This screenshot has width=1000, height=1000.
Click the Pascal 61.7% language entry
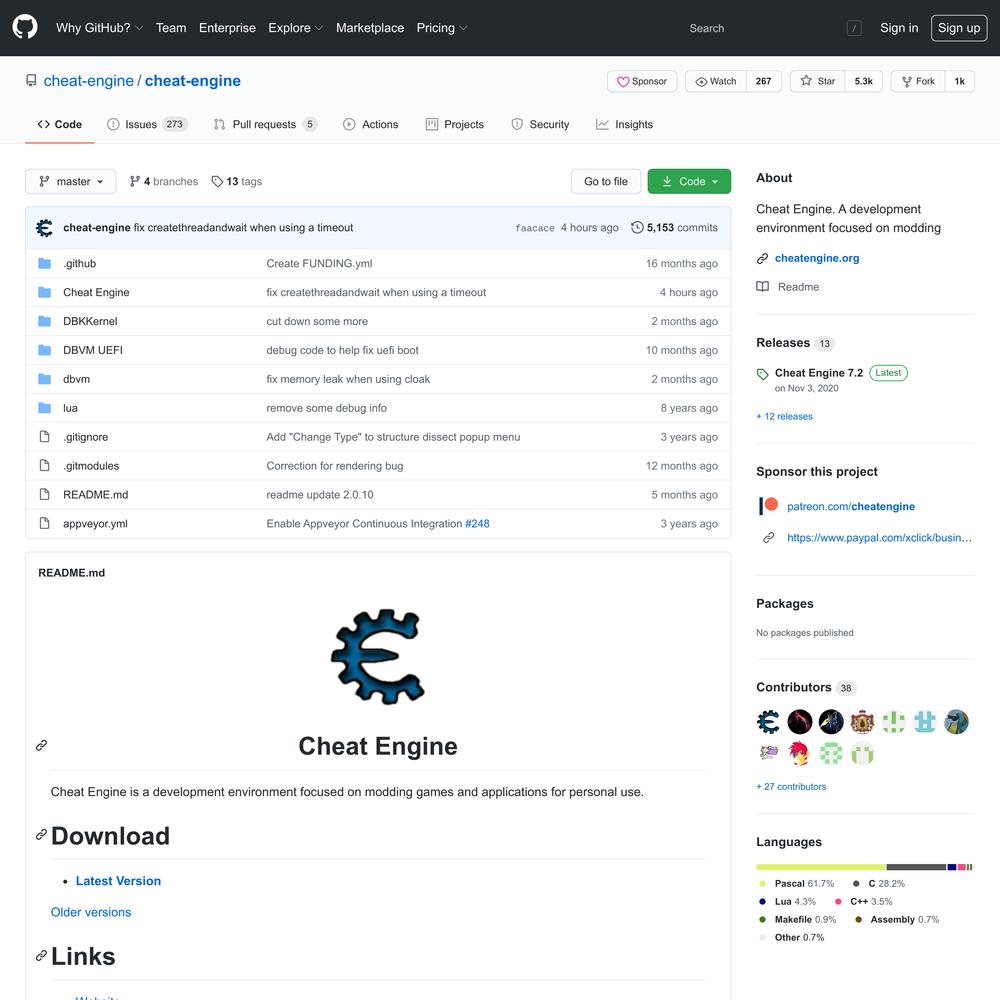coord(796,883)
